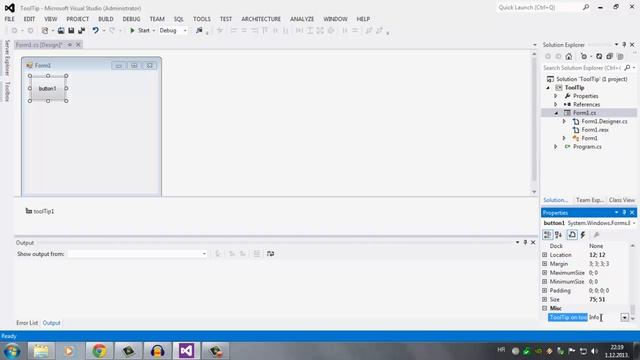640x360 pixels.
Task: Pin the Solution Explorer panel
Action: click(x=624, y=44)
